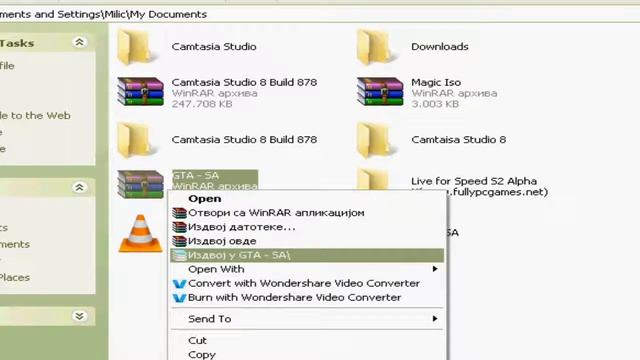Select the Downloads folder name
Viewport: 640px width, 360px height.
pyautogui.click(x=440, y=47)
